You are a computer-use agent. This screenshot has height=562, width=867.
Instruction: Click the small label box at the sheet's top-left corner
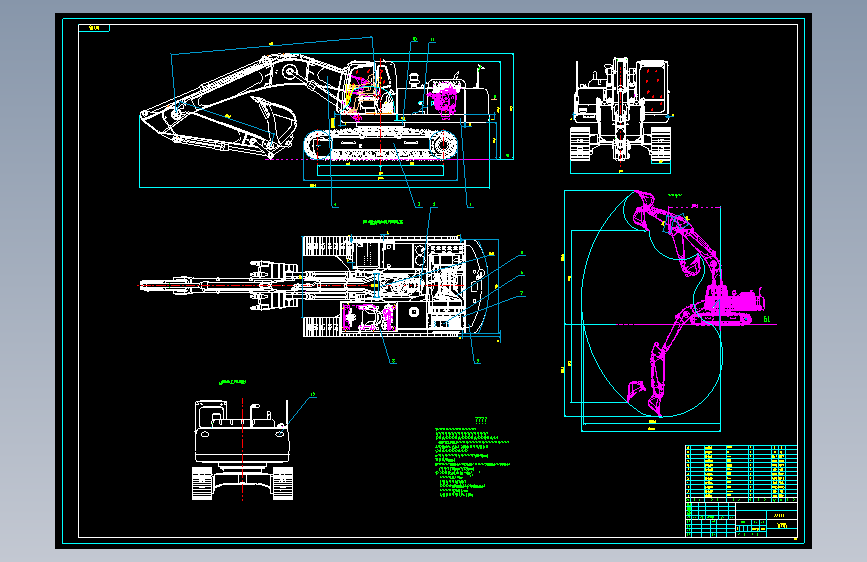[x=94, y=28]
